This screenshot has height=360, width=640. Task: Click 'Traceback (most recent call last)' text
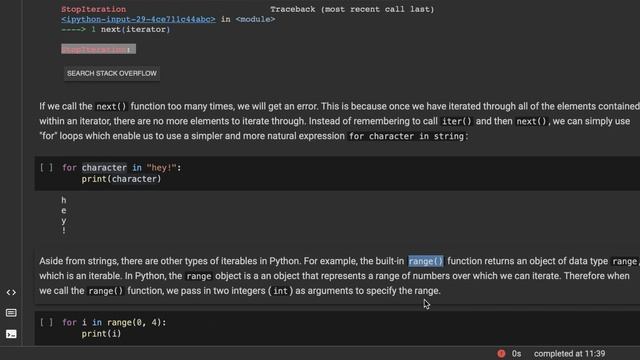coord(352,9)
